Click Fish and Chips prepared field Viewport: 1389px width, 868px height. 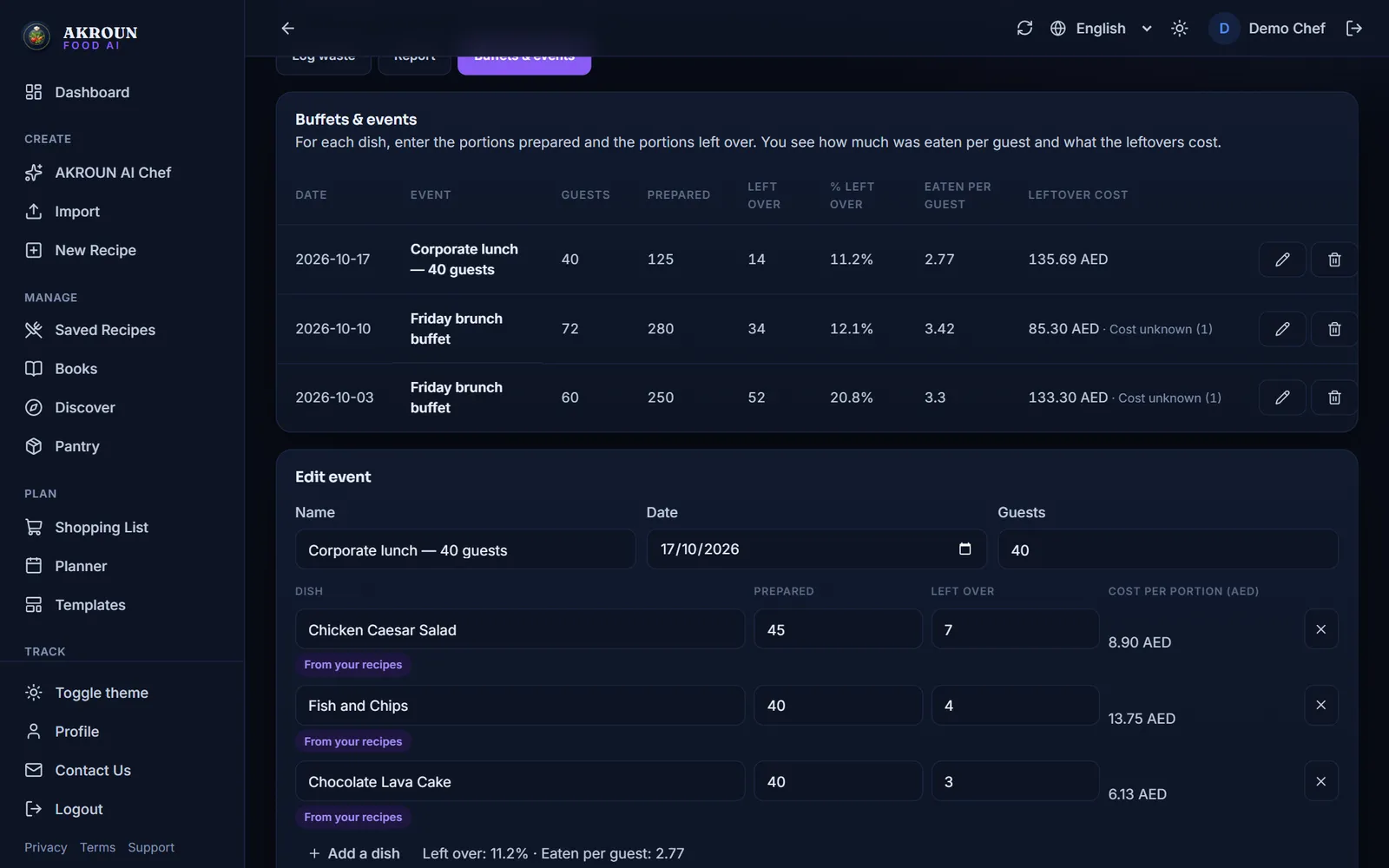click(x=838, y=706)
